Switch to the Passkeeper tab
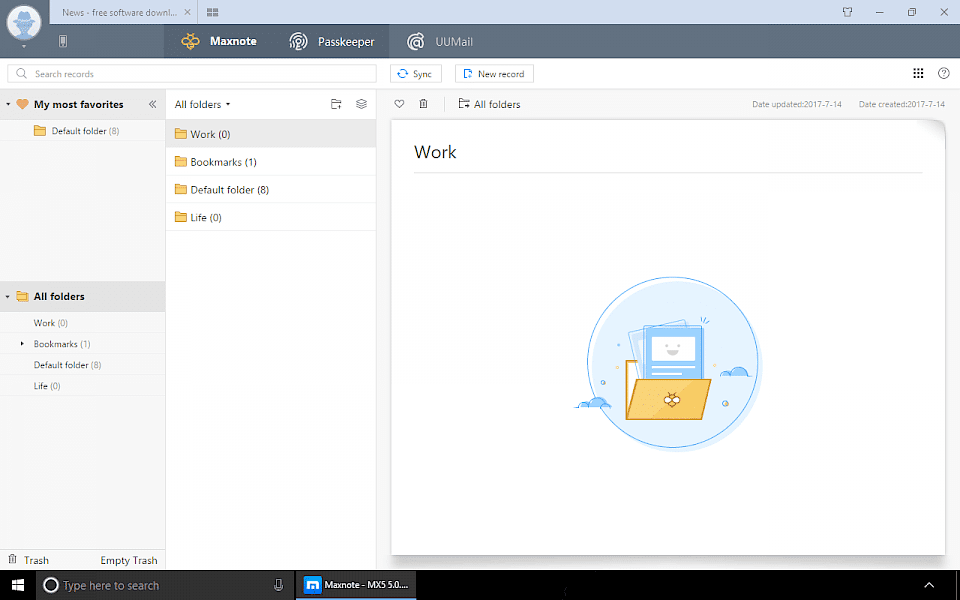Screen dimensions: 960x600 [332, 42]
